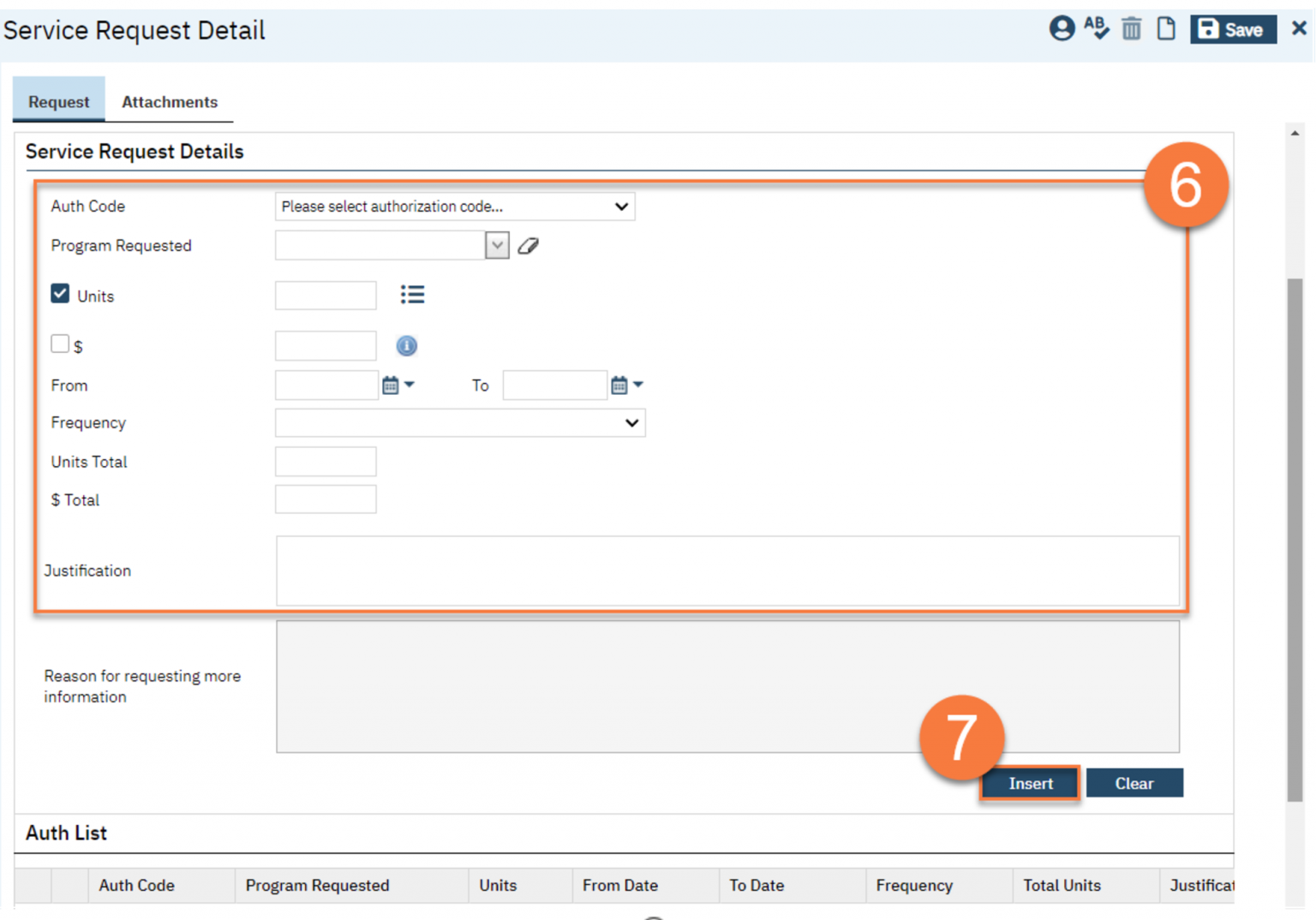Click the blue info icon beside dollar field

[406, 345]
